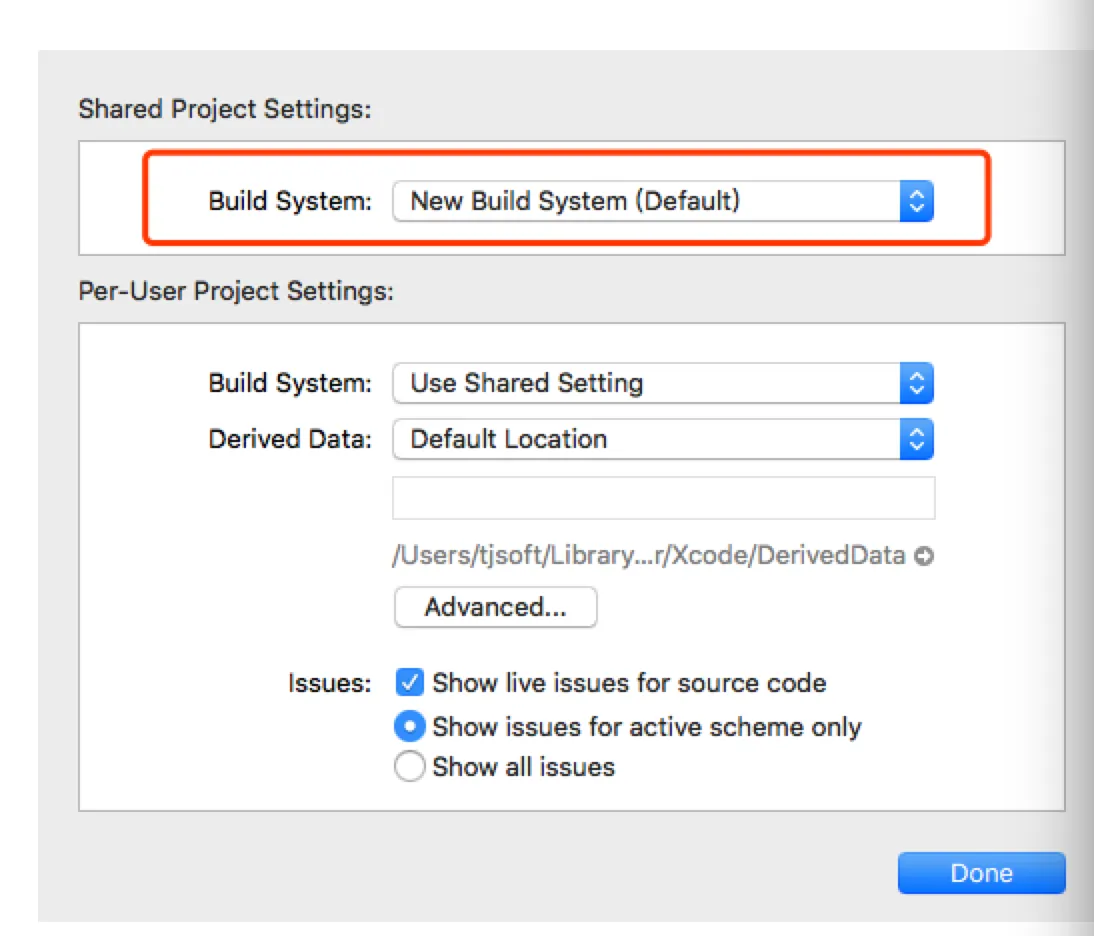Click the /Users/tjsoft DerivedData path text
Screen dimensions: 1094x936
(648, 556)
